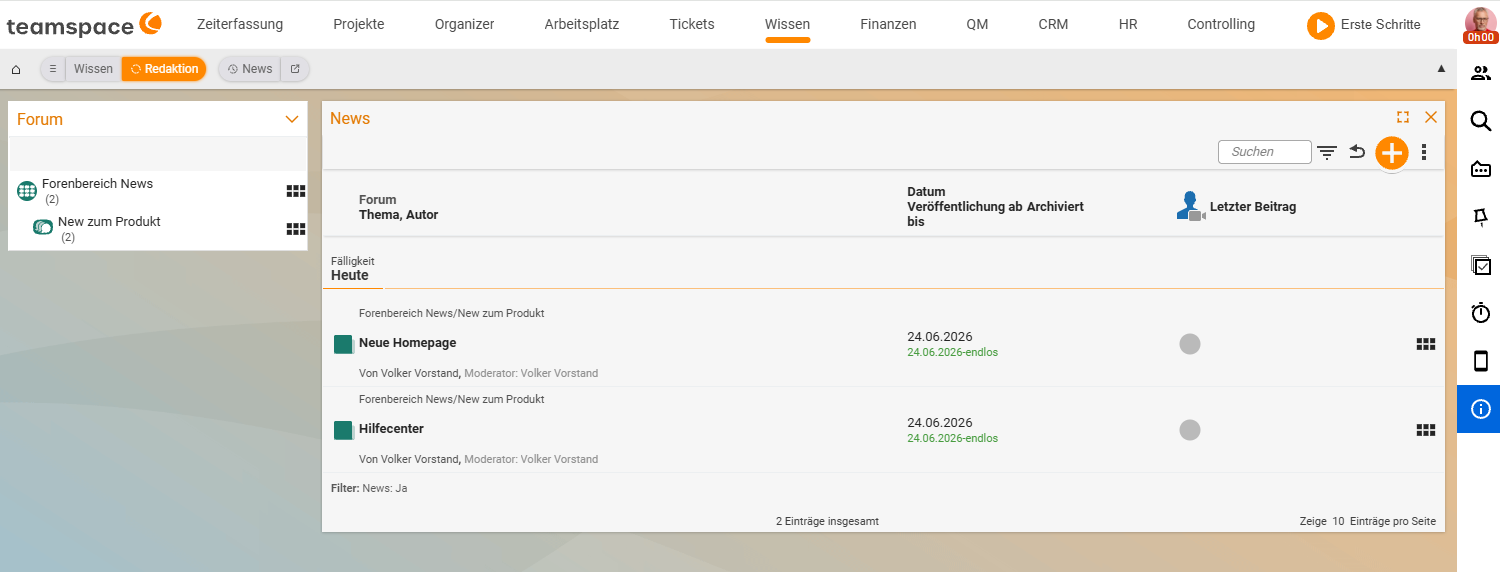Screen dimensions: 1500x572
Task: Open the search magnifier in right sidebar
Action: (1481, 121)
